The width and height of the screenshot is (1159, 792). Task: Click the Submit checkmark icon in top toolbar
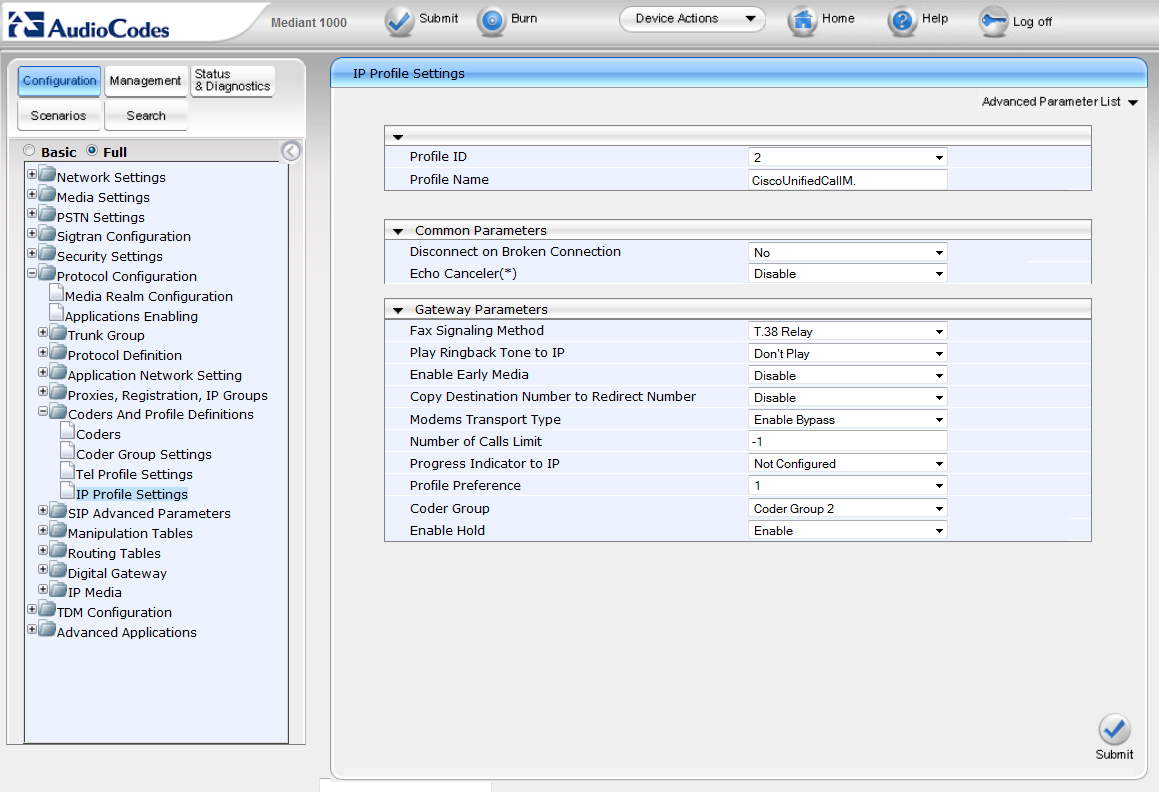400,21
